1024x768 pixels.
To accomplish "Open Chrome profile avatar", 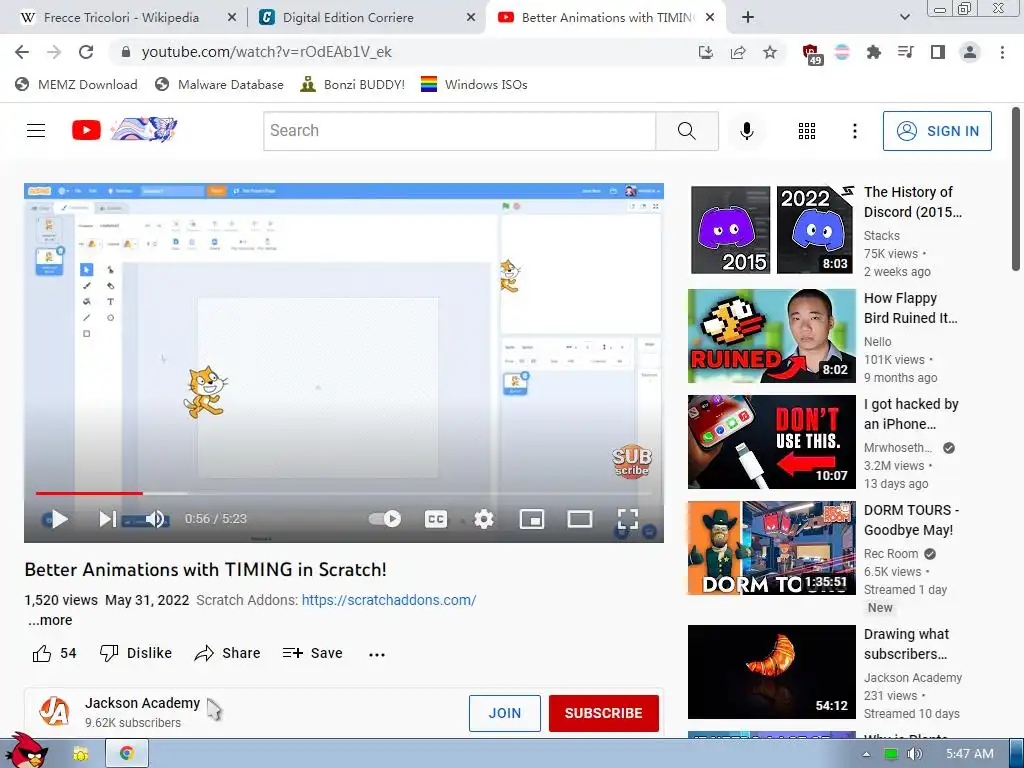I will (x=970, y=52).
